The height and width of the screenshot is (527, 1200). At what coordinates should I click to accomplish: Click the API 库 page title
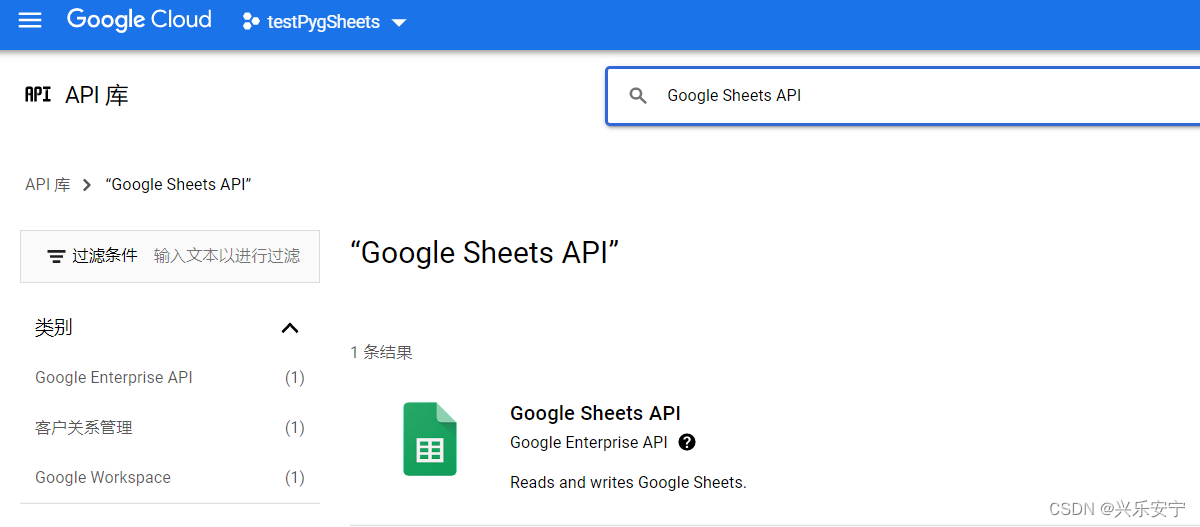pos(97,96)
